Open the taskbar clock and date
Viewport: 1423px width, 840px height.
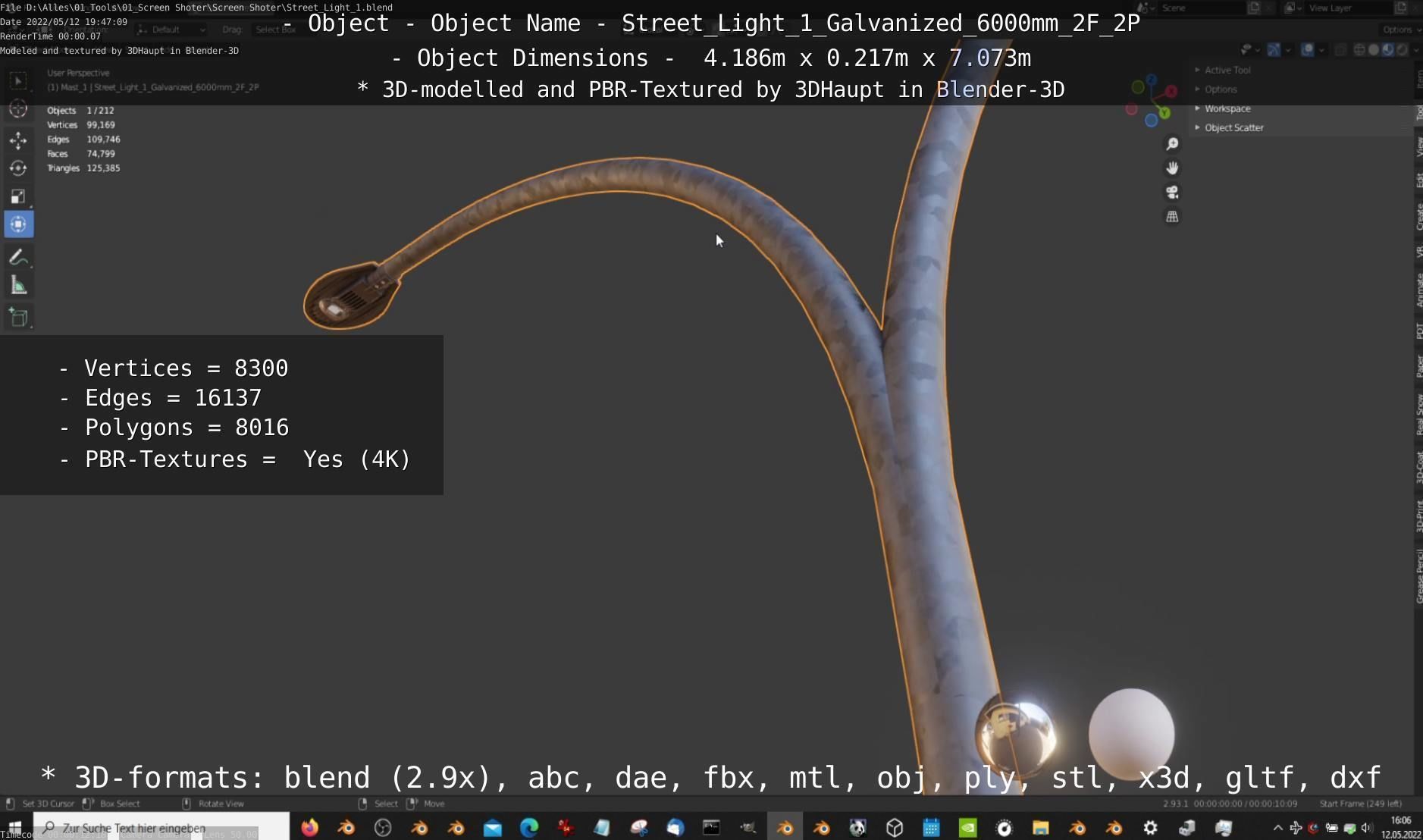[1401, 827]
